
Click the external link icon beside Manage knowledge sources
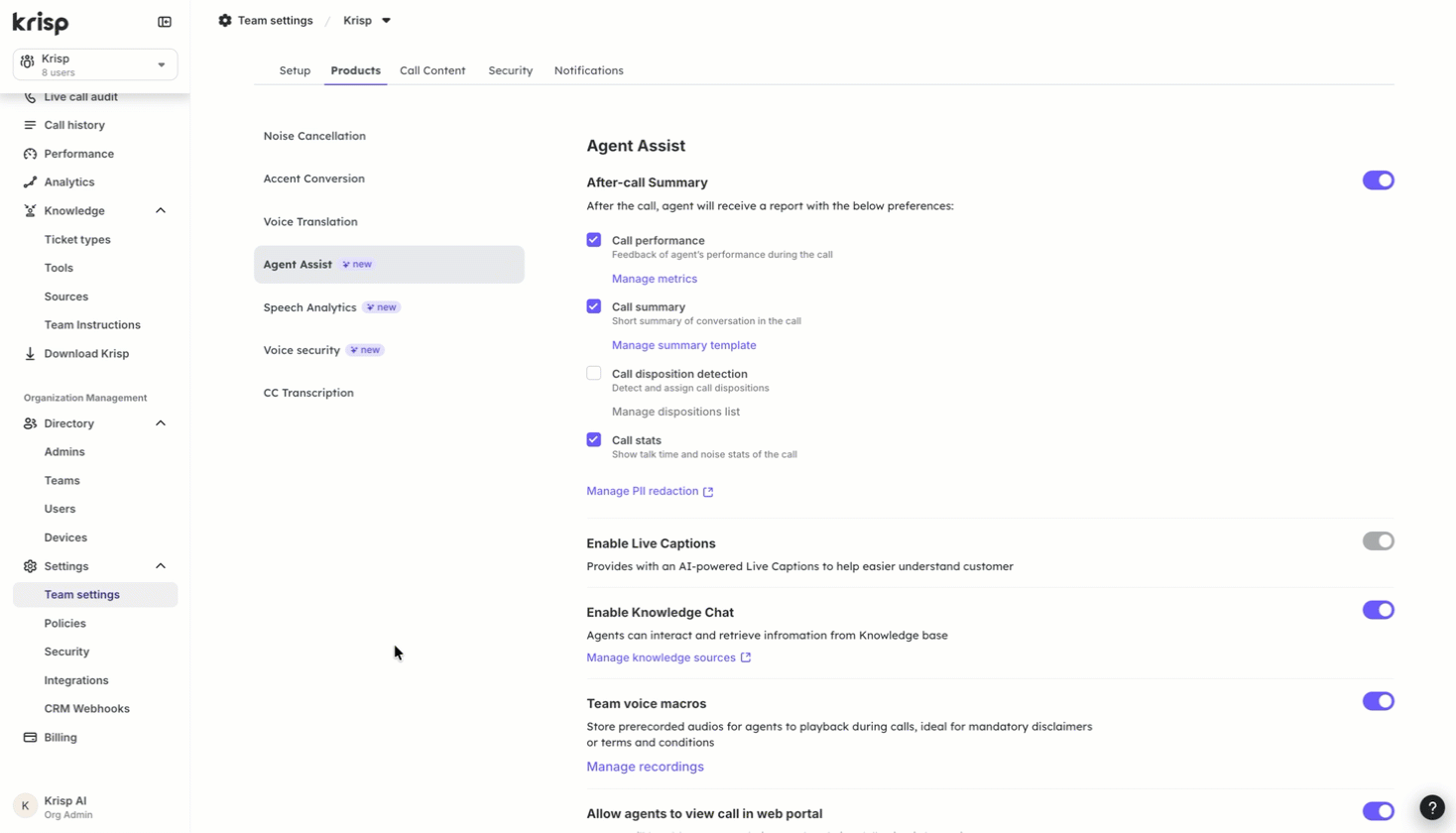[x=746, y=657]
